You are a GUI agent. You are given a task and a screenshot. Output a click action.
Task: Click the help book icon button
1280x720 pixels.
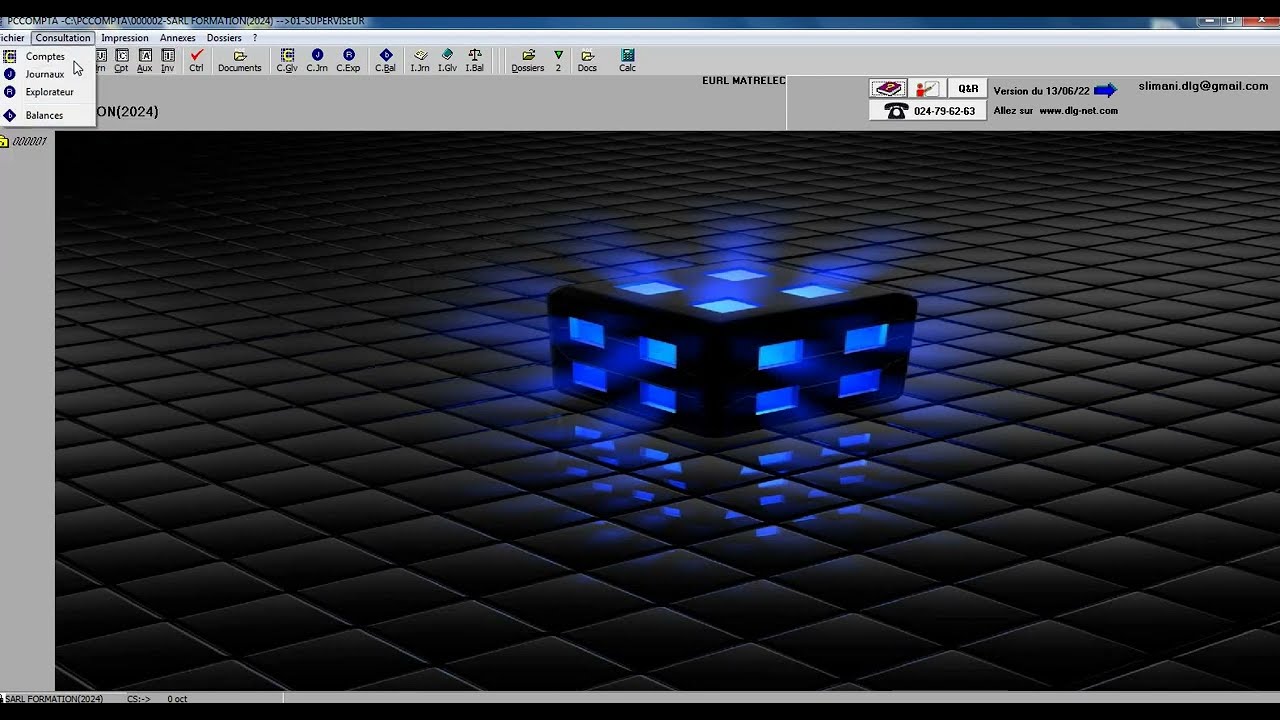(x=888, y=89)
